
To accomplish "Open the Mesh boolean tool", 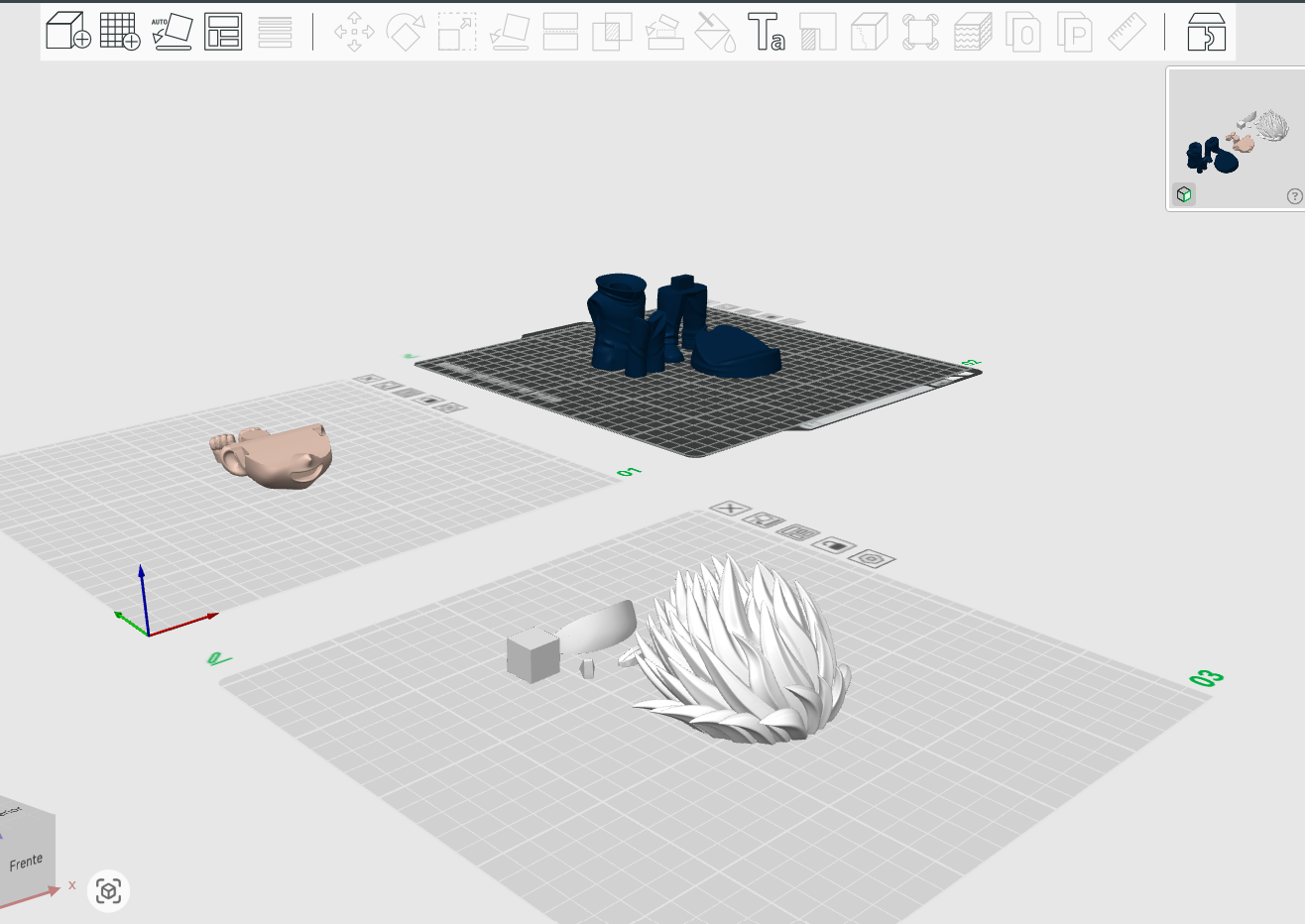I will pos(612,32).
